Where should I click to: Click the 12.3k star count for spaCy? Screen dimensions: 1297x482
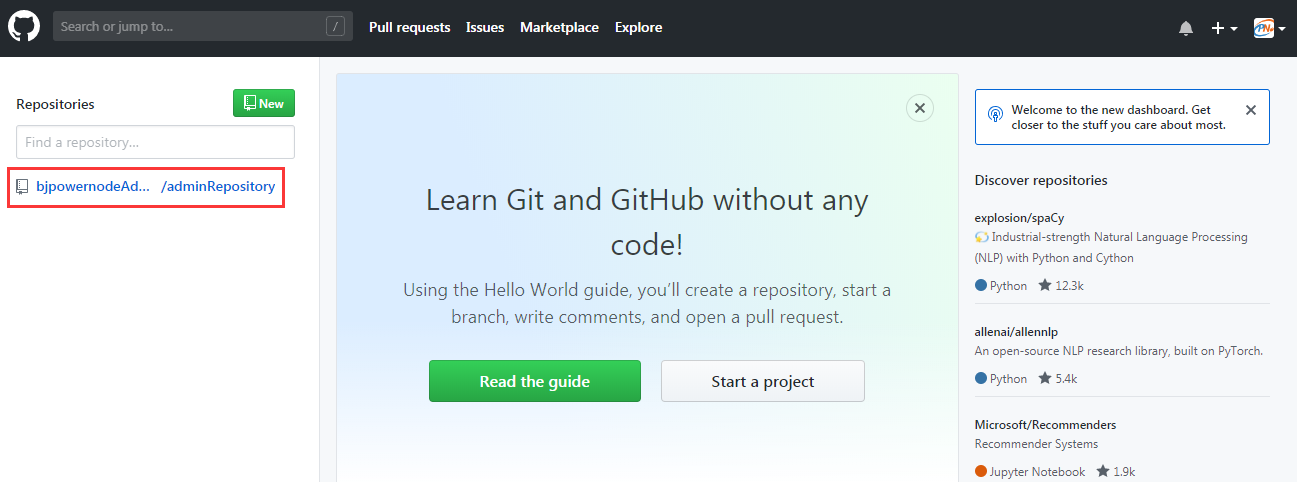pos(1061,285)
